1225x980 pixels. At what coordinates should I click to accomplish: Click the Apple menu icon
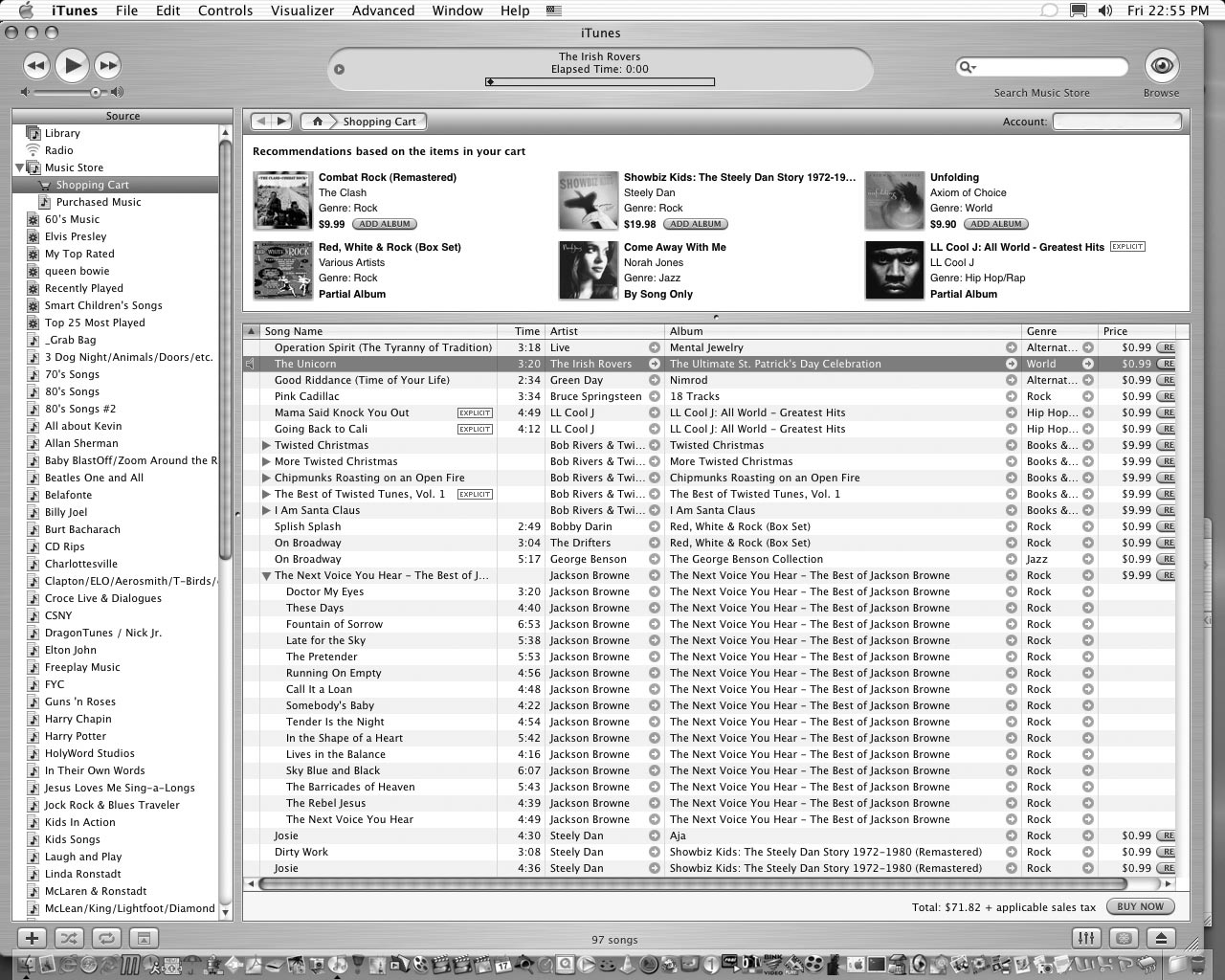click(25, 11)
